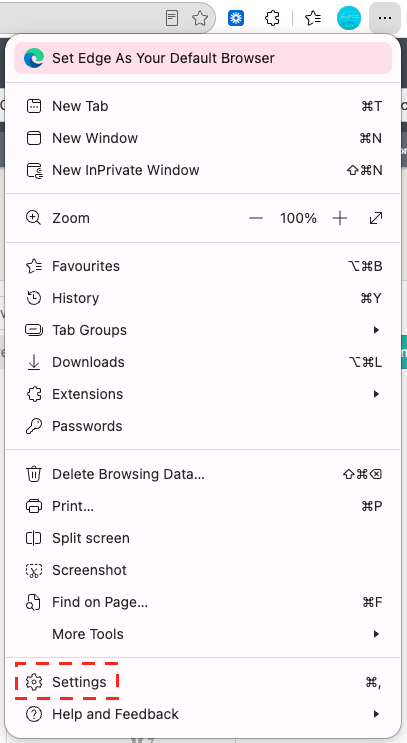
Task: Open the Extensions puzzle icon in toolbar
Action: (x=272, y=18)
